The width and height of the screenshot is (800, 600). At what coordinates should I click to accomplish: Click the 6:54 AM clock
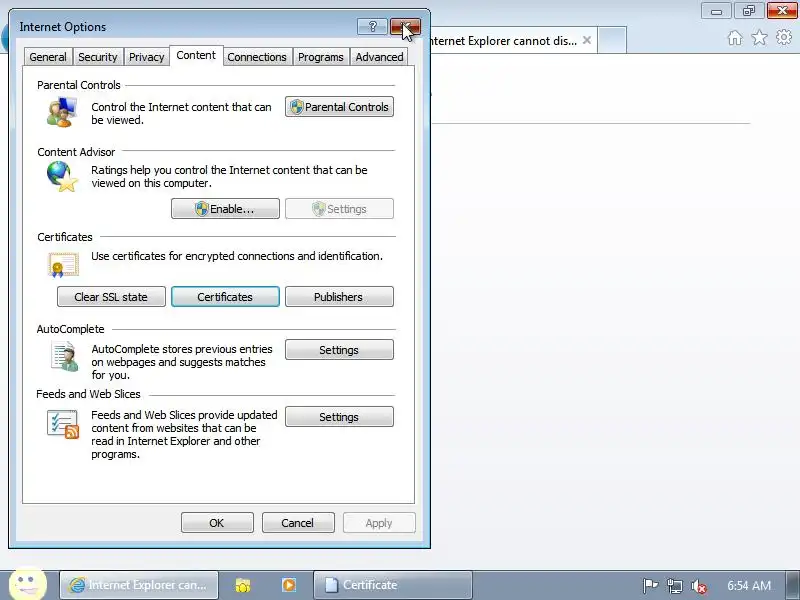[749, 585]
